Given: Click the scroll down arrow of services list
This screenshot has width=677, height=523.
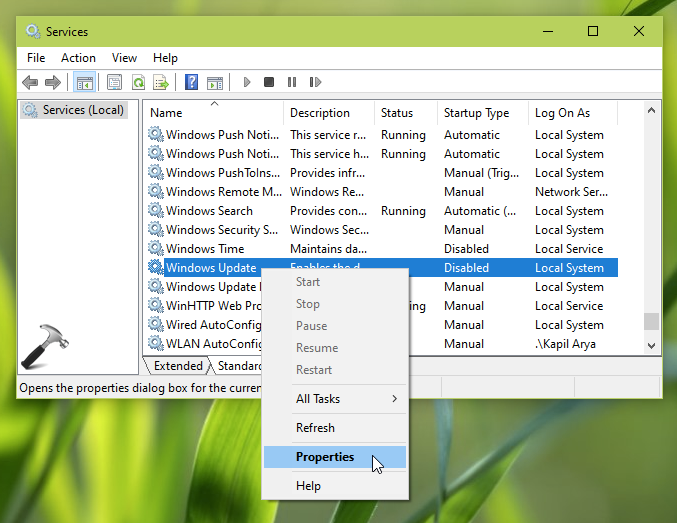Looking at the screenshot, I should [x=651, y=344].
